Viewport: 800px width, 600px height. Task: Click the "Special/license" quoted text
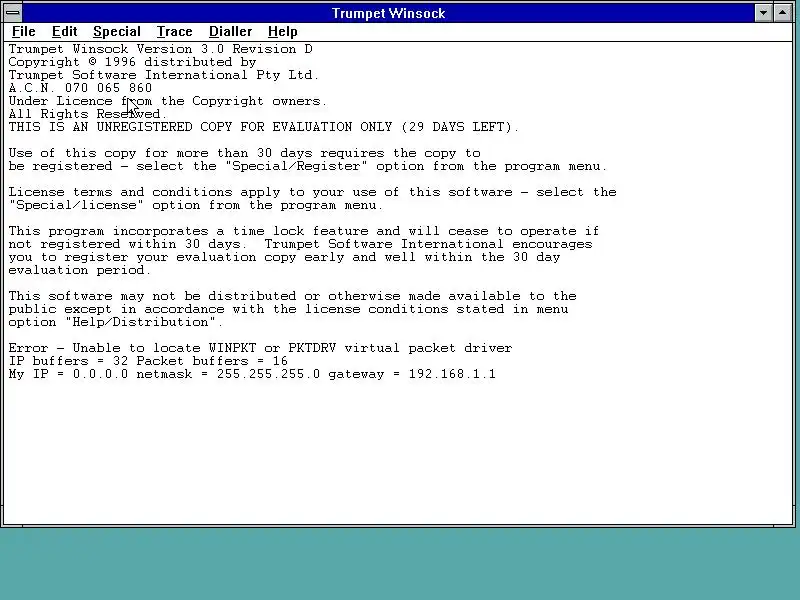(x=77, y=205)
